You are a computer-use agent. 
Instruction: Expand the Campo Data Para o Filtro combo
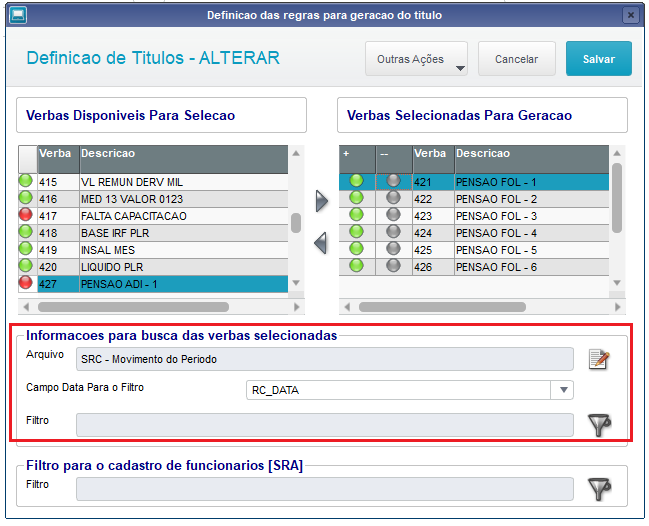[563, 390]
